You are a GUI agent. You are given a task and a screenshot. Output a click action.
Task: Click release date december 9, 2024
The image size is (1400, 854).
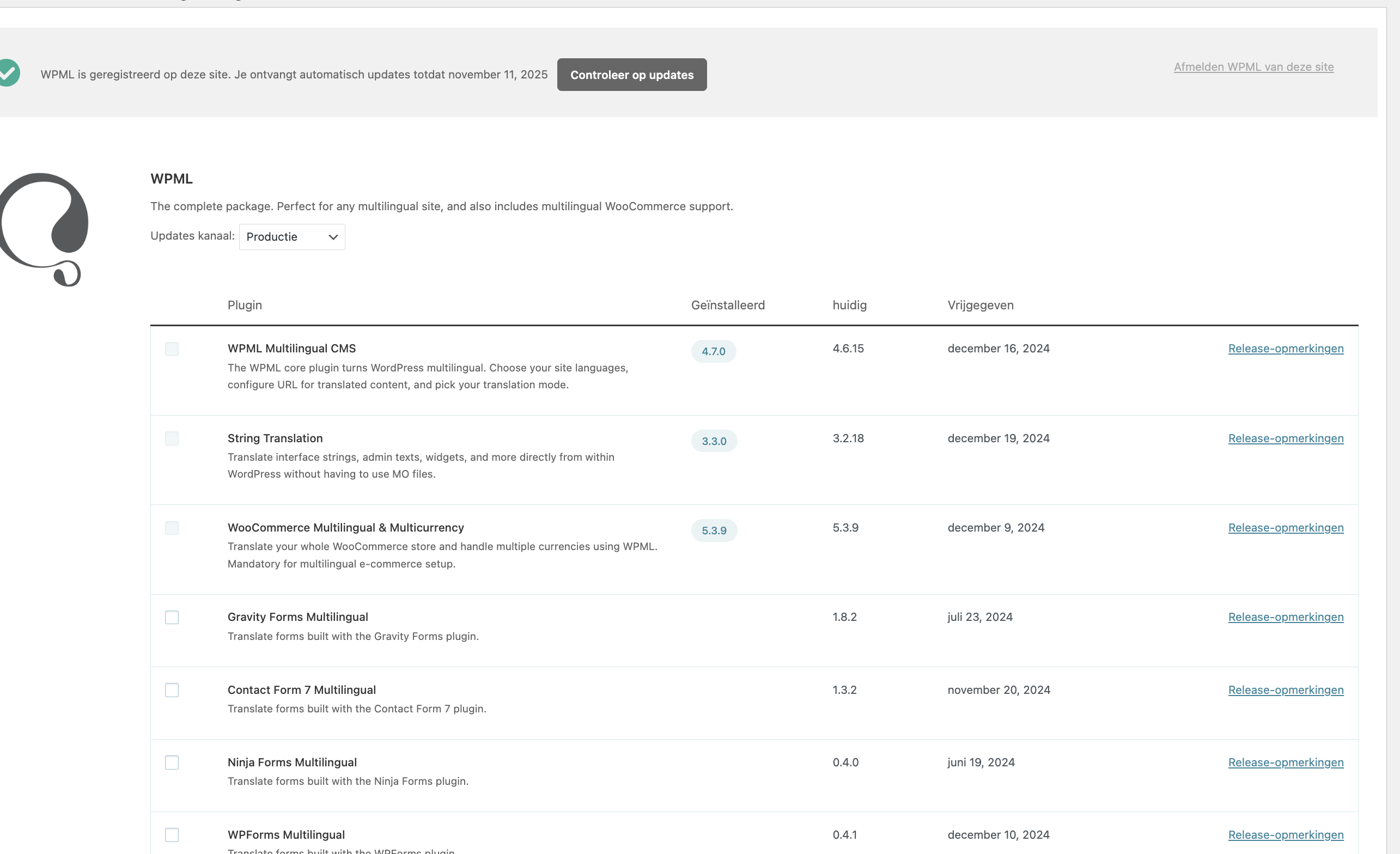[995, 527]
